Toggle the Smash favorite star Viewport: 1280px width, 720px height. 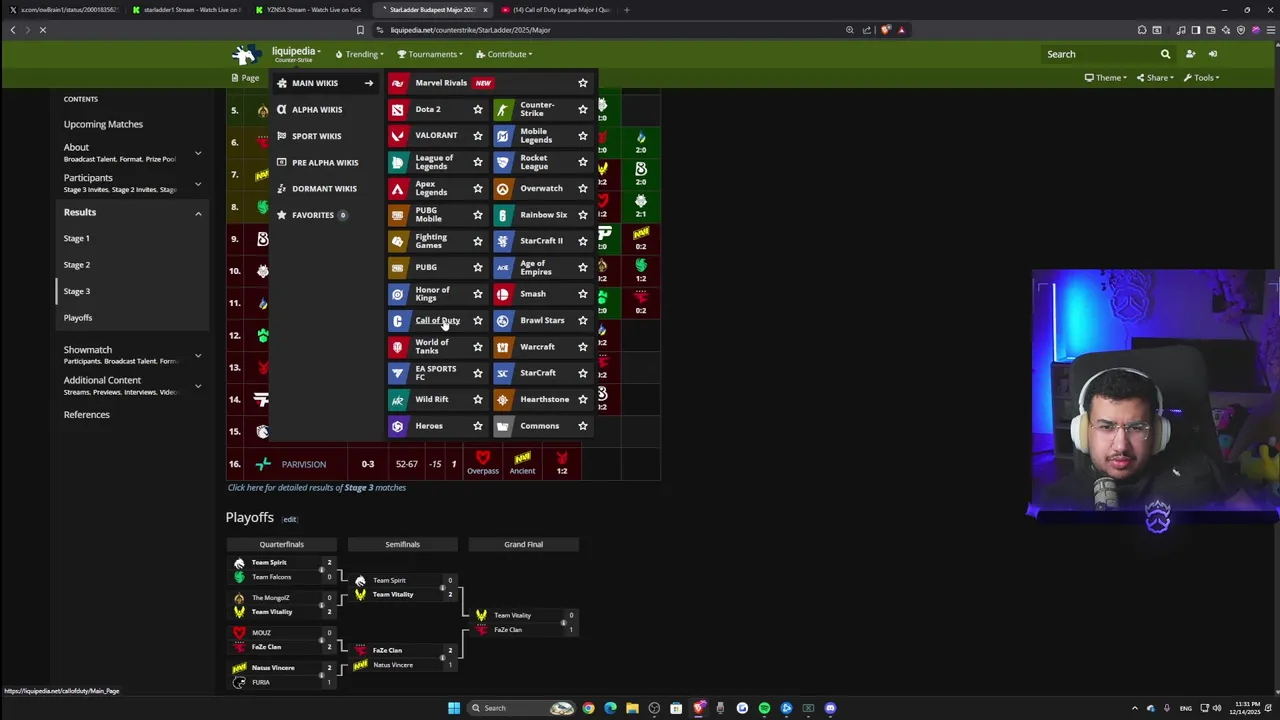pos(583,294)
